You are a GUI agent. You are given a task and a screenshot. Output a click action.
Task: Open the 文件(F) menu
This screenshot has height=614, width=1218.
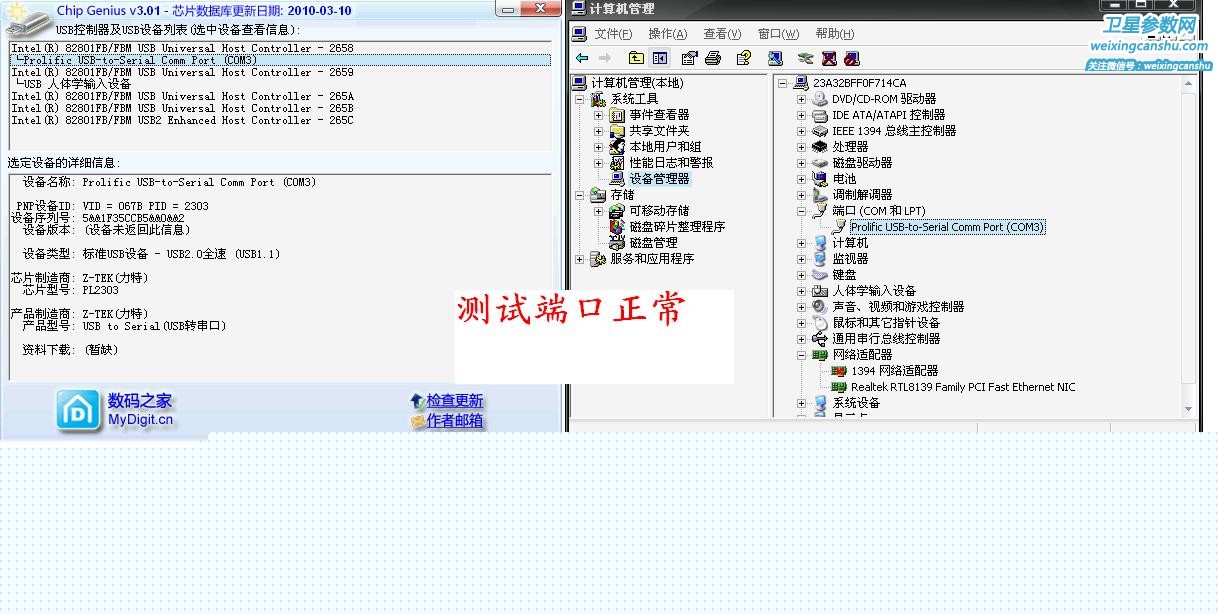point(613,34)
